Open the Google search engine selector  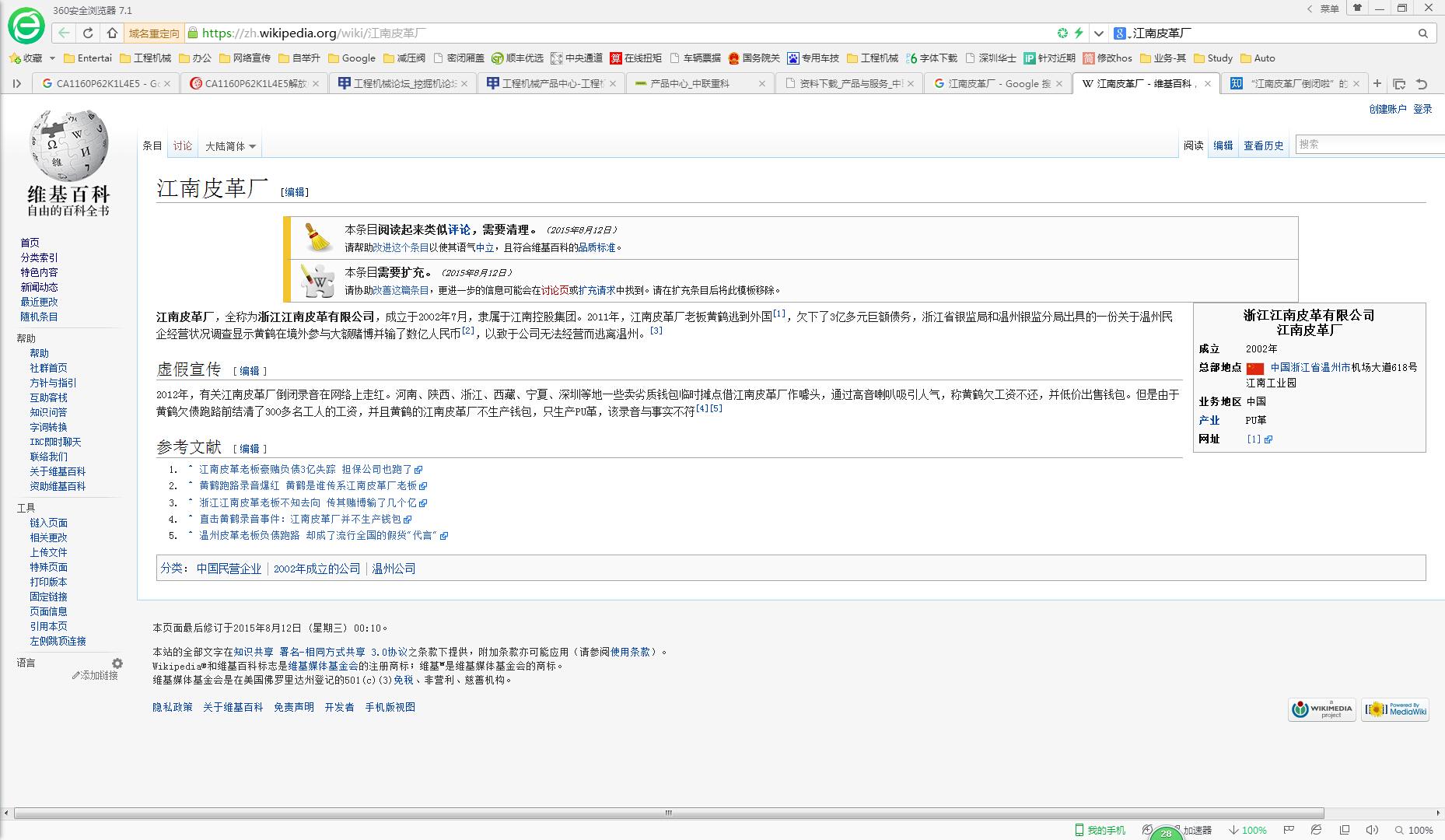point(1121,33)
